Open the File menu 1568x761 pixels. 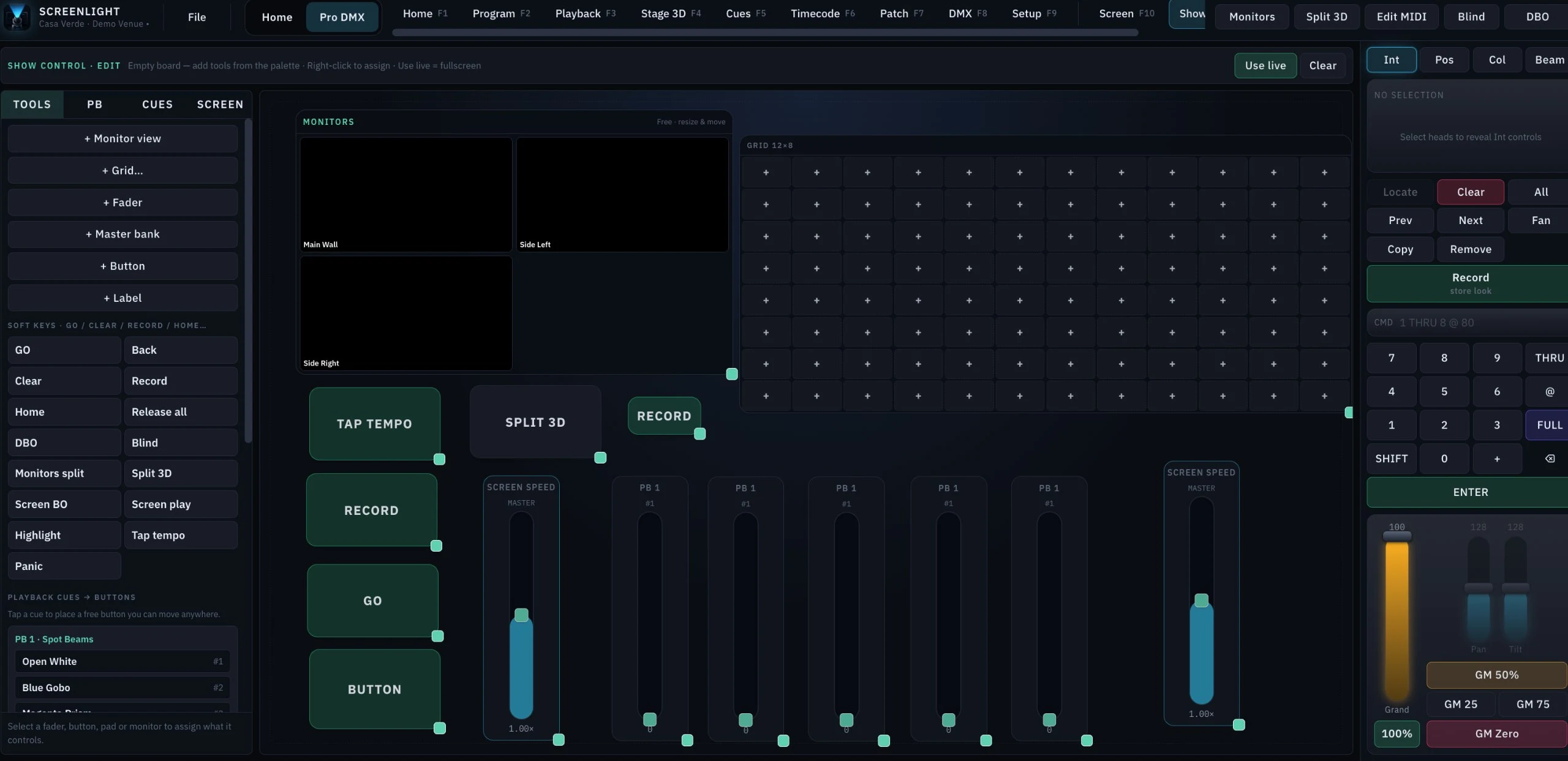[197, 17]
